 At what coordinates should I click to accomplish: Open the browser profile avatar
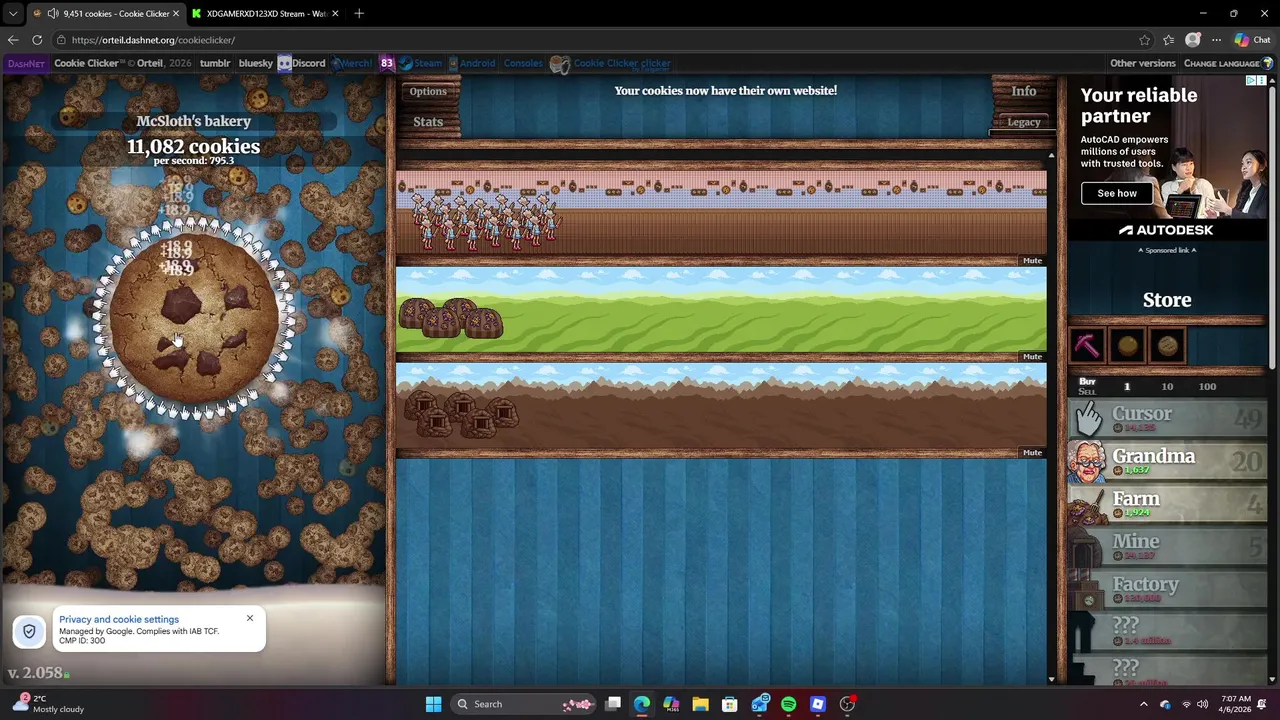pos(1192,40)
